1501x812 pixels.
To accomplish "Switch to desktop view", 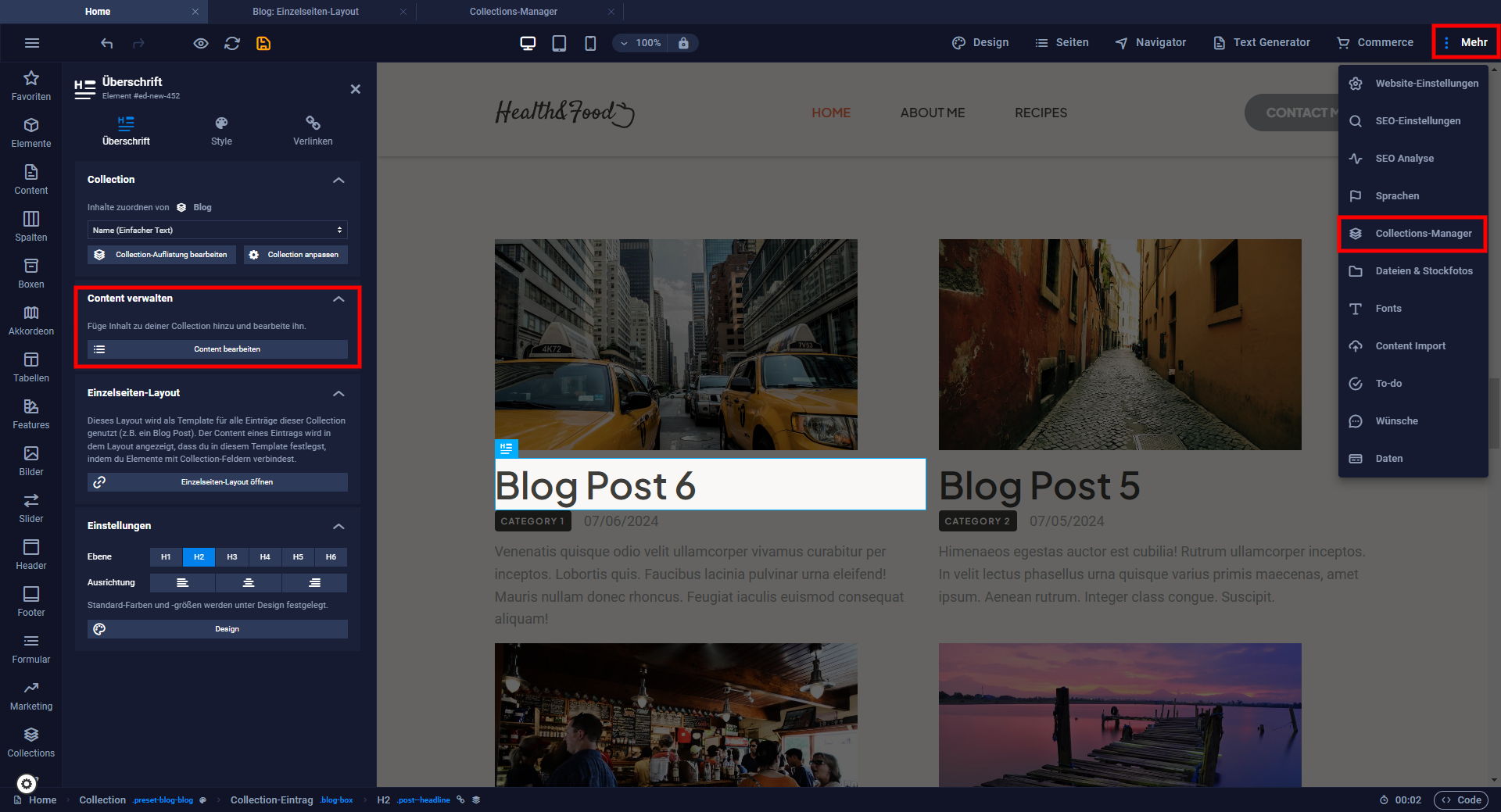I will coord(528,43).
